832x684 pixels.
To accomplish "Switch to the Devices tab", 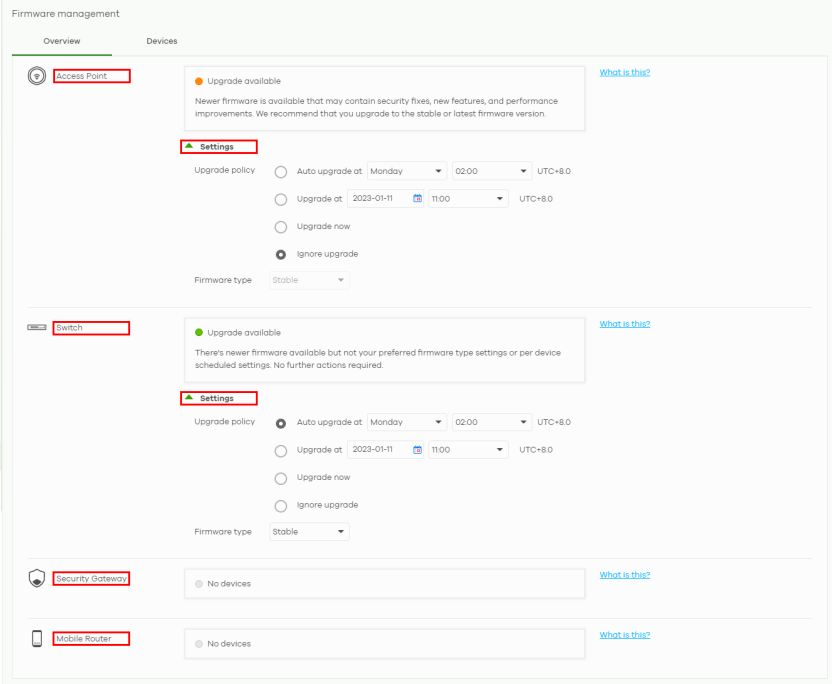I will tap(162, 41).
